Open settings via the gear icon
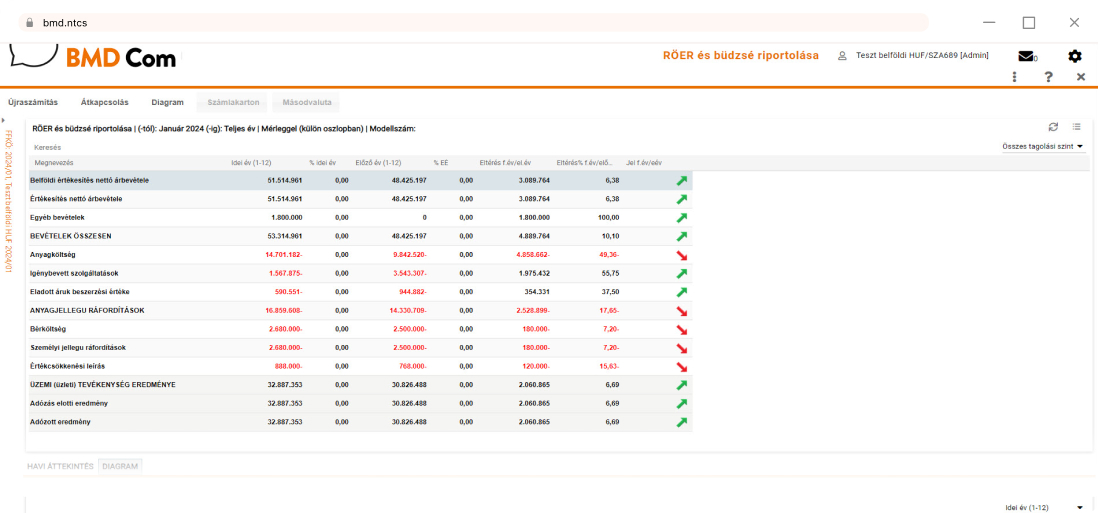Viewport: 1098px width, 513px height. 1074,56
